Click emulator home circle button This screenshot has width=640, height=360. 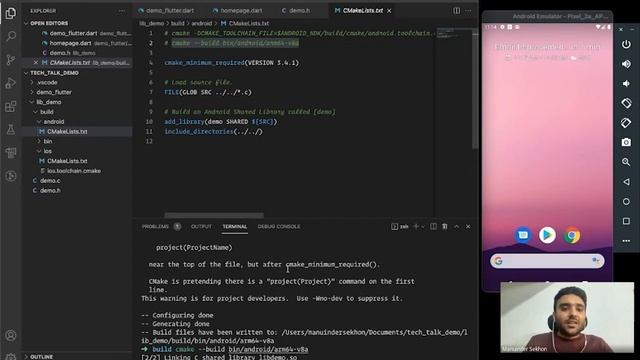[626, 201]
